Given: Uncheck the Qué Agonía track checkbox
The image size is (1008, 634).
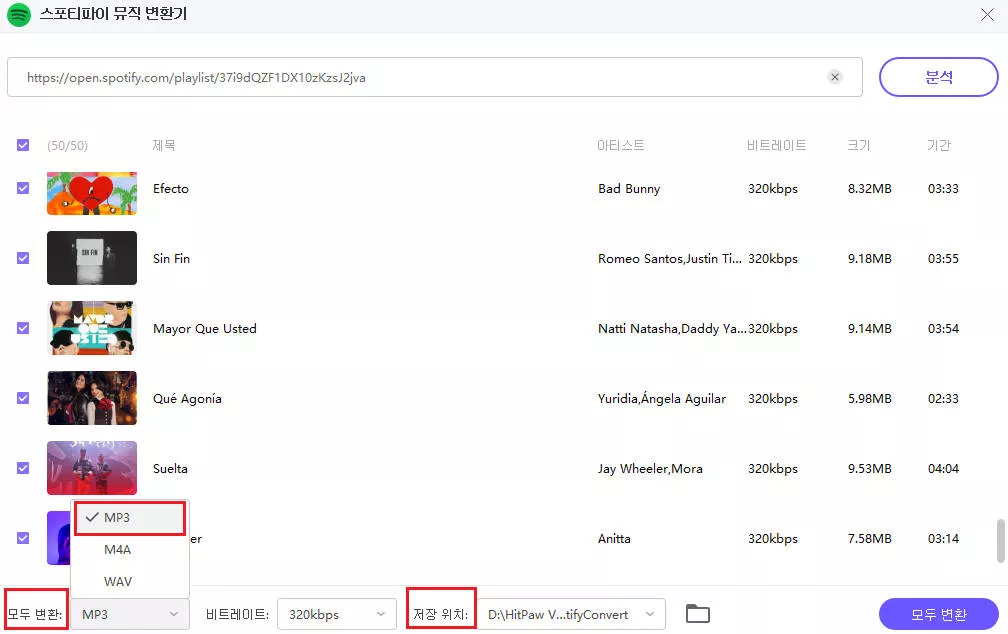Looking at the screenshot, I should pyautogui.click(x=23, y=399).
